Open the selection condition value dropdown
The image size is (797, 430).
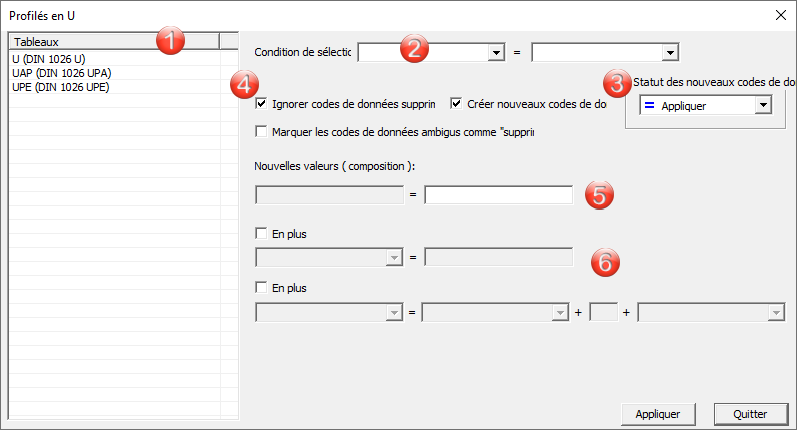[x=670, y=52]
